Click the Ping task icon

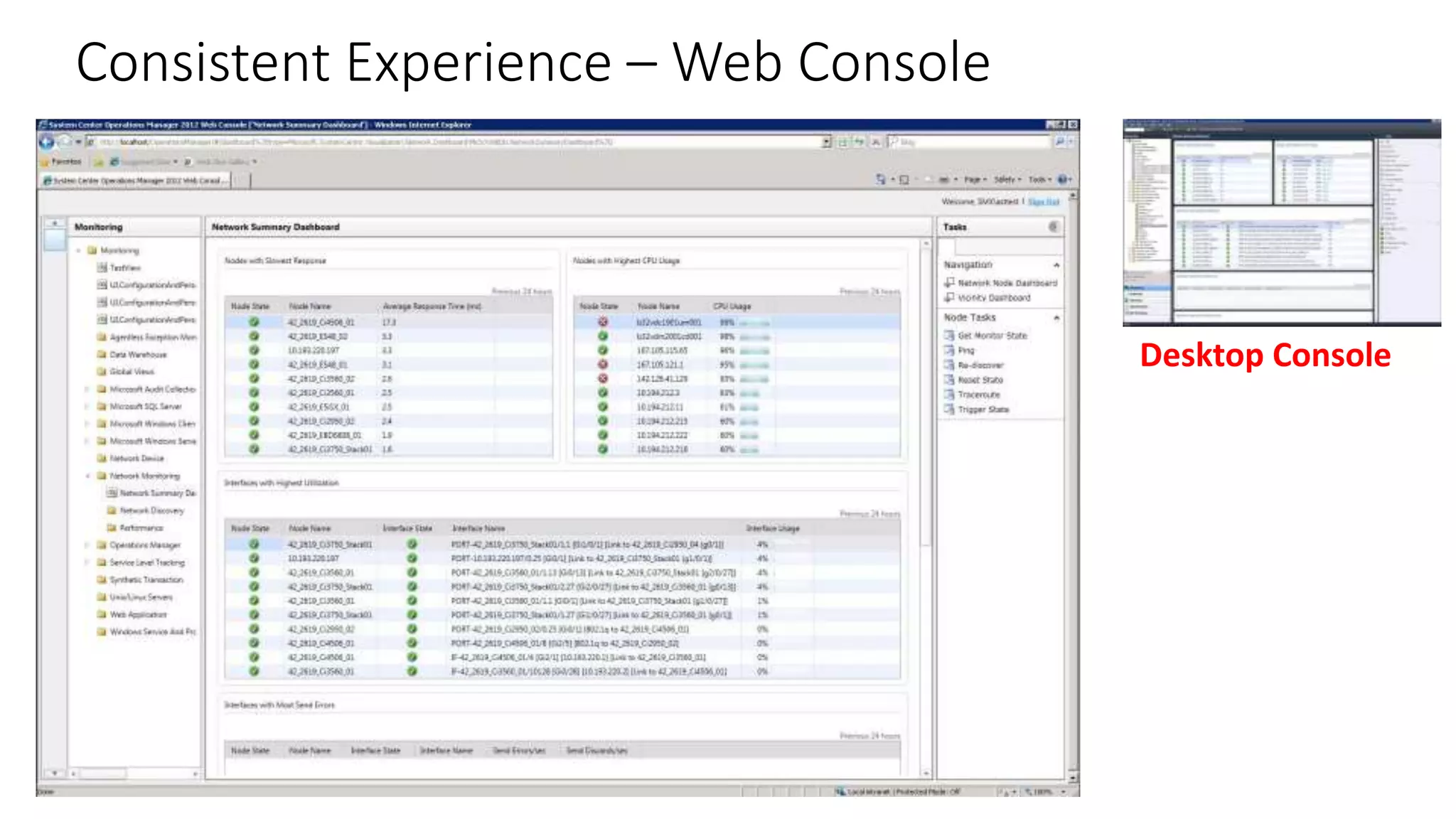pos(949,350)
